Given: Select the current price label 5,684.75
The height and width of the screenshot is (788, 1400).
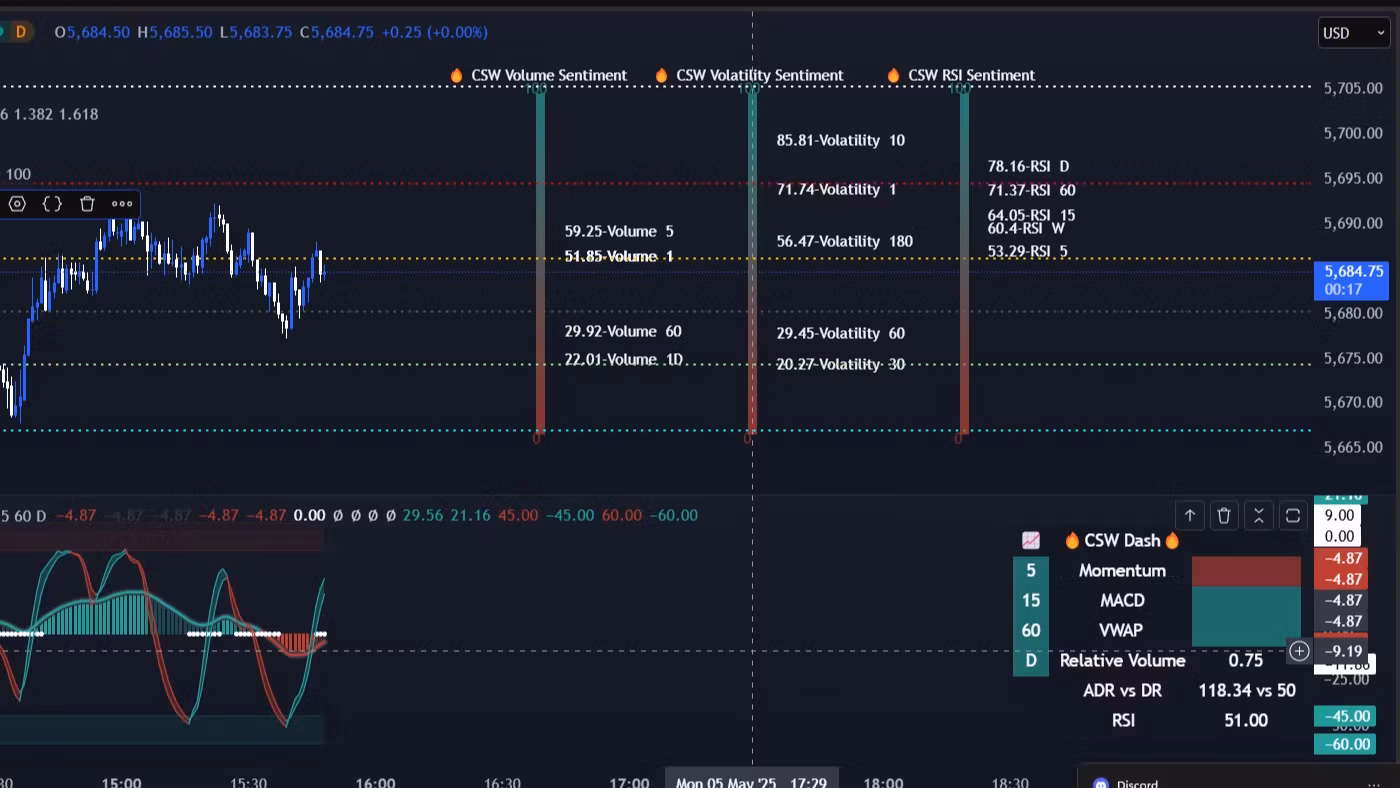Looking at the screenshot, I should (x=1352, y=280).
